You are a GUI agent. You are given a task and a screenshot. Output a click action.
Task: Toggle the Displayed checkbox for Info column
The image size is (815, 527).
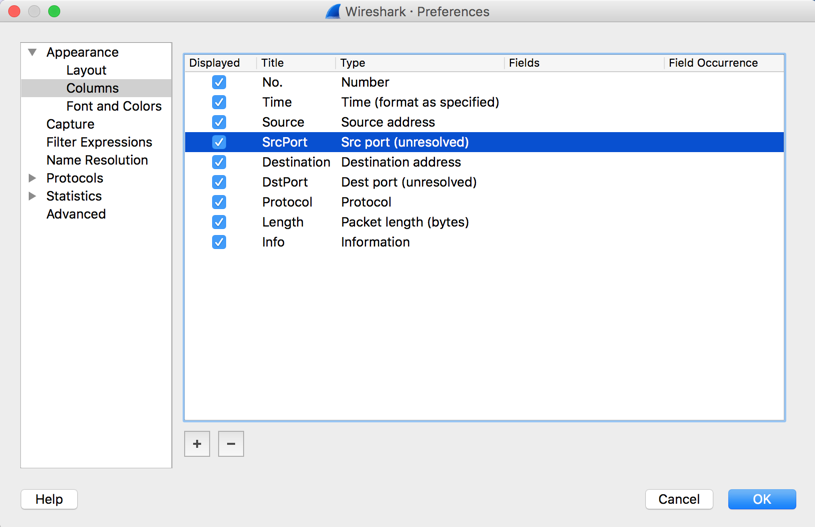[219, 242]
